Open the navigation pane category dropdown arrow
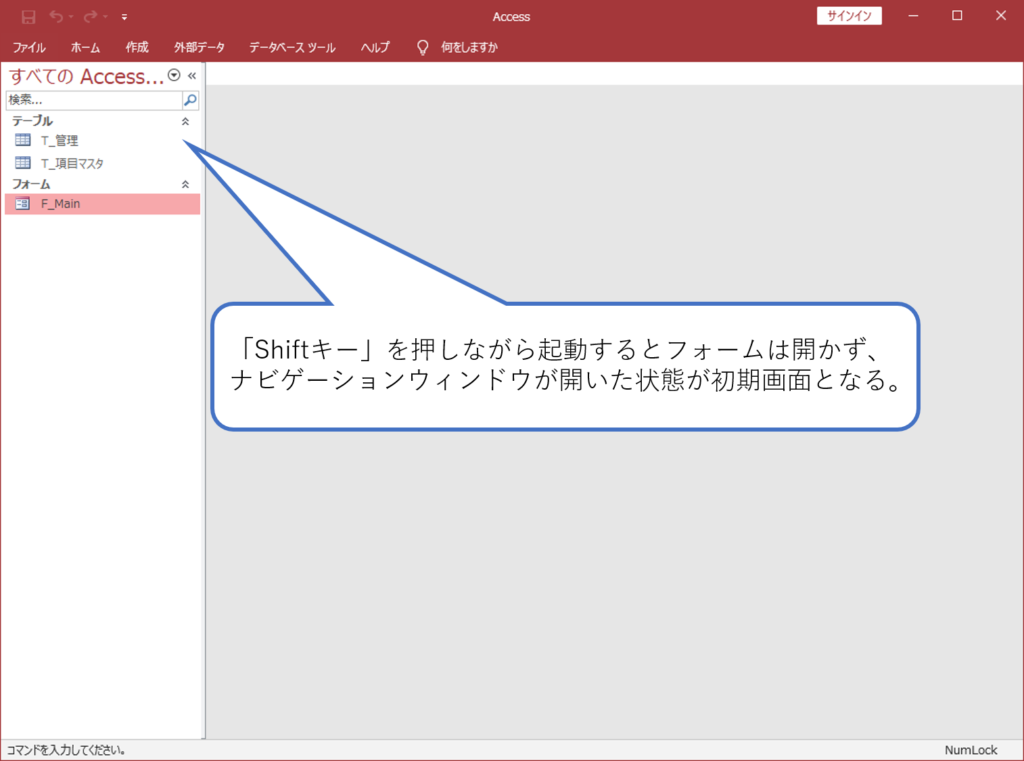The height and width of the screenshot is (761, 1024). click(174, 75)
